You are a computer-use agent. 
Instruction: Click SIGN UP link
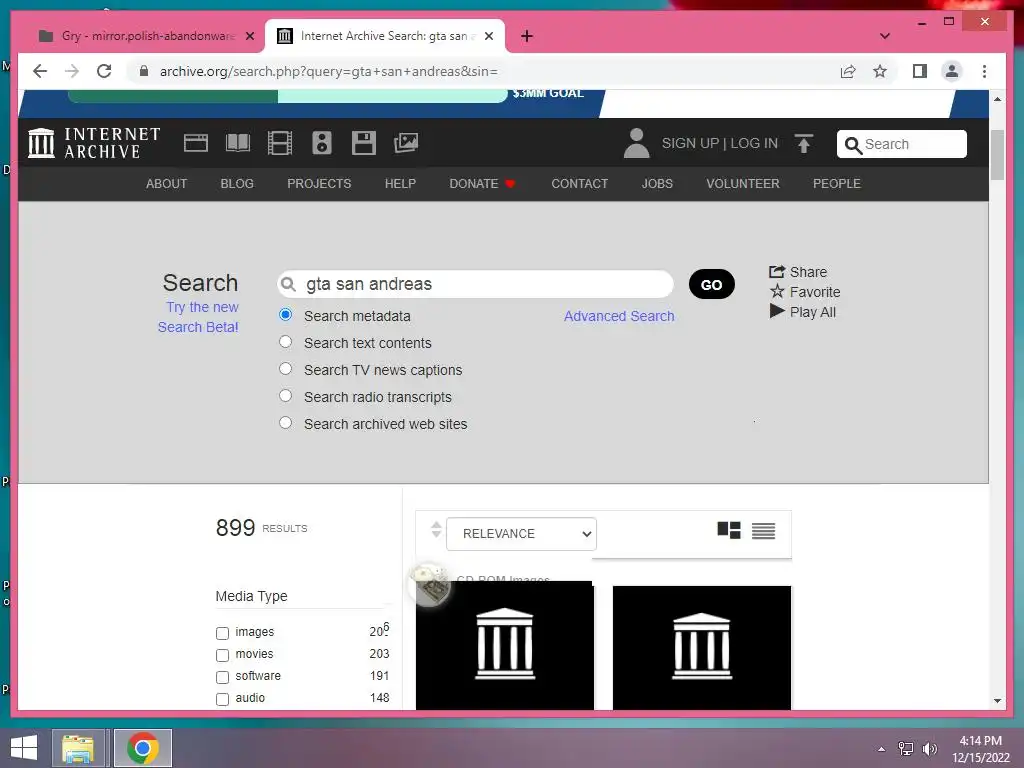click(690, 143)
